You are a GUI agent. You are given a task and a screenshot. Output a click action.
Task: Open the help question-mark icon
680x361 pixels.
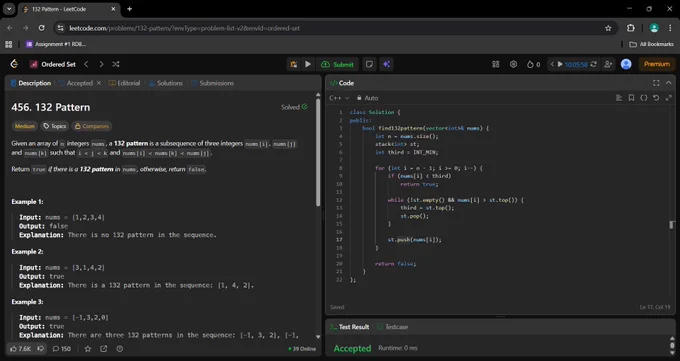pyautogui.click(x=120, y=348)
